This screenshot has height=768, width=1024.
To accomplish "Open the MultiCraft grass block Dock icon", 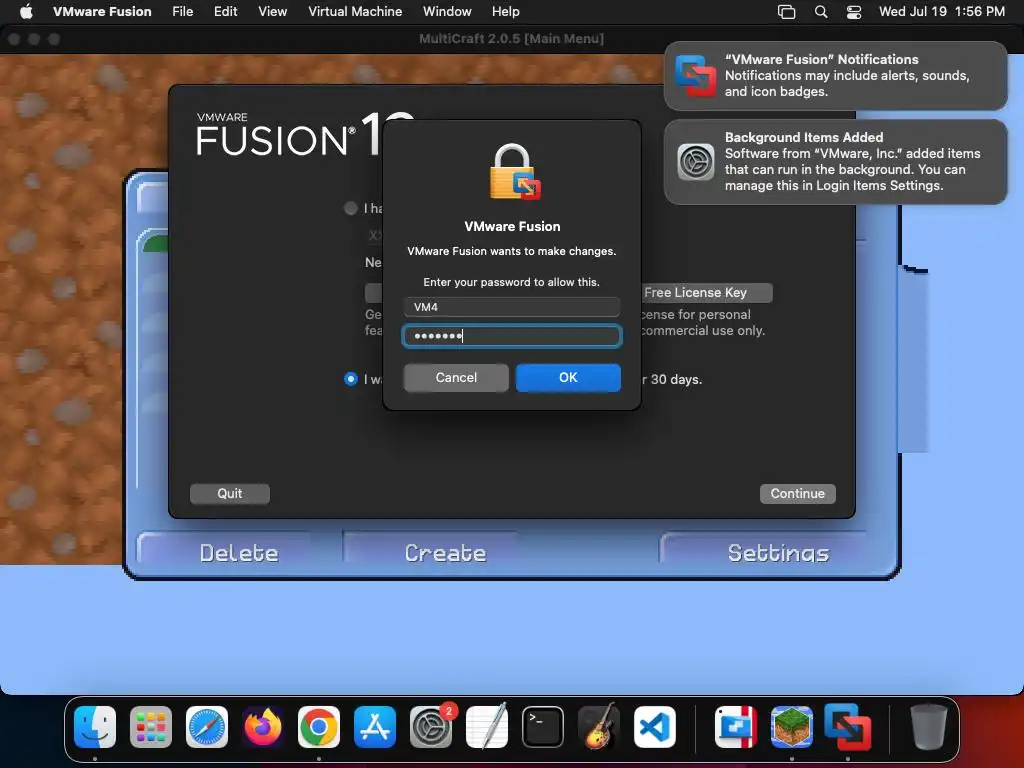I will coord(792,727).
